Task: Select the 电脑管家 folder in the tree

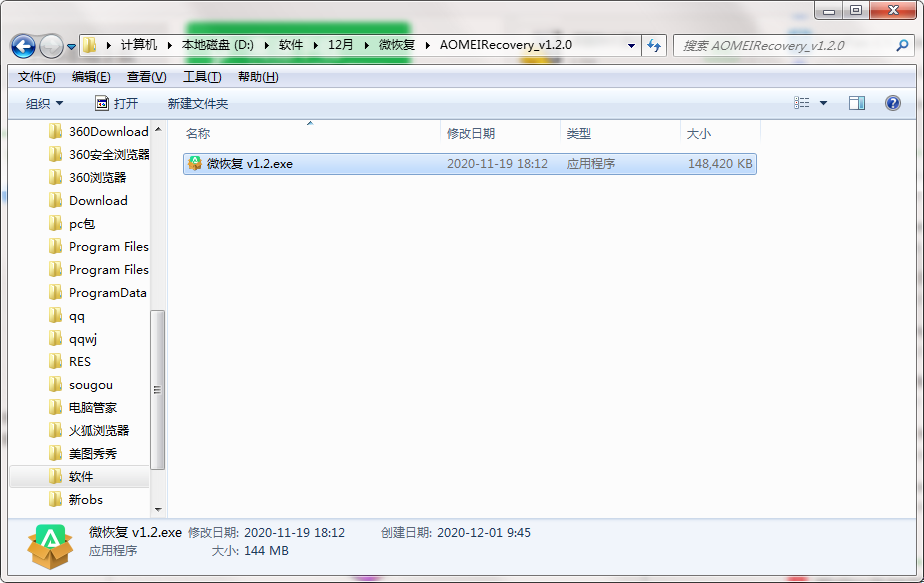Action: pos(93,408)
